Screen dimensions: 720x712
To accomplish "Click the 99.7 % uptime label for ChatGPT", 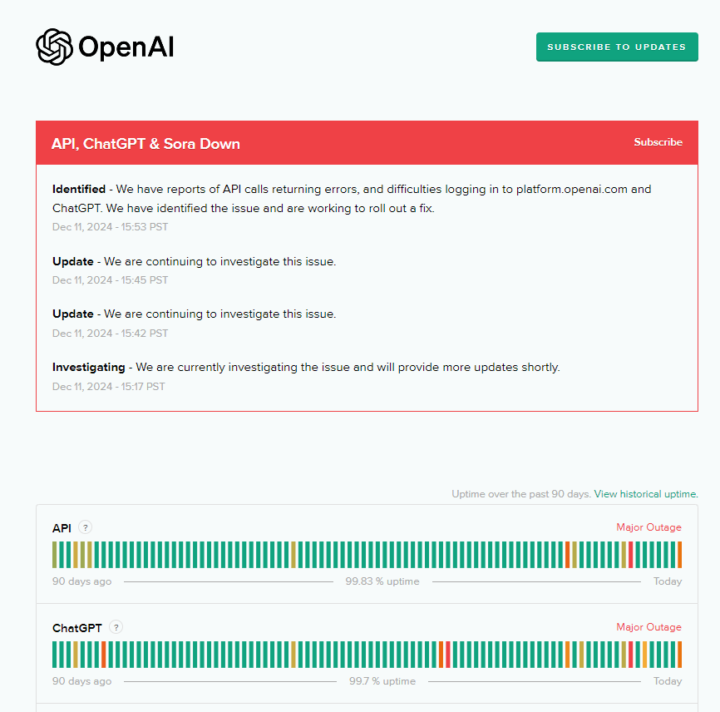I will click(x=382, y=682).
